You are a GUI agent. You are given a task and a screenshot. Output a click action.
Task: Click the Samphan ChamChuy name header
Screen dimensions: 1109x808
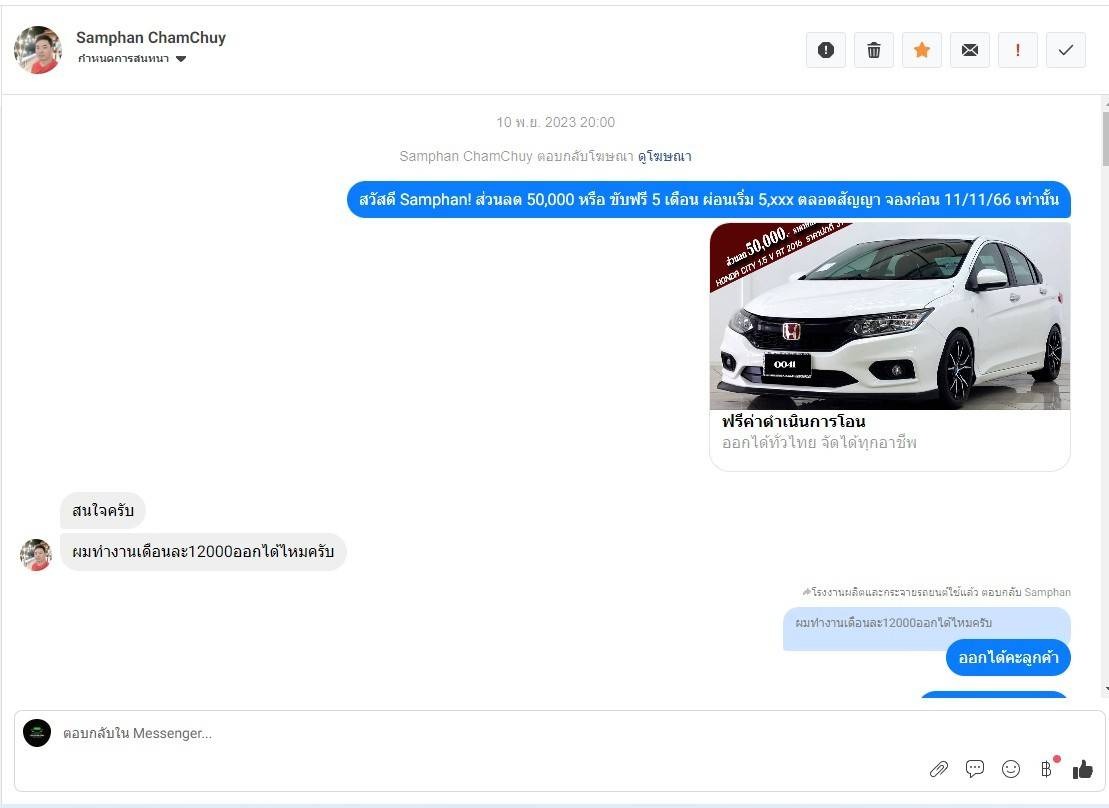point(151,37)
